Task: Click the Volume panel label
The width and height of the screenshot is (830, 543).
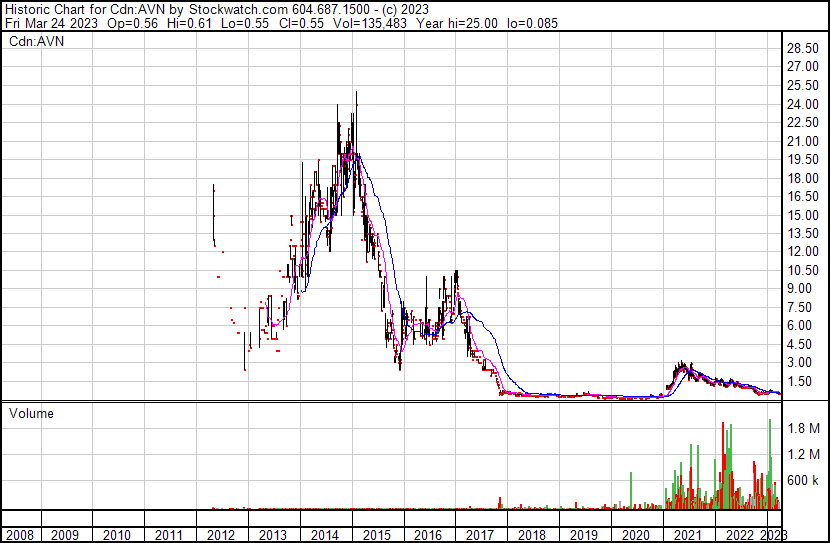Action: click(x=31, y=413)
